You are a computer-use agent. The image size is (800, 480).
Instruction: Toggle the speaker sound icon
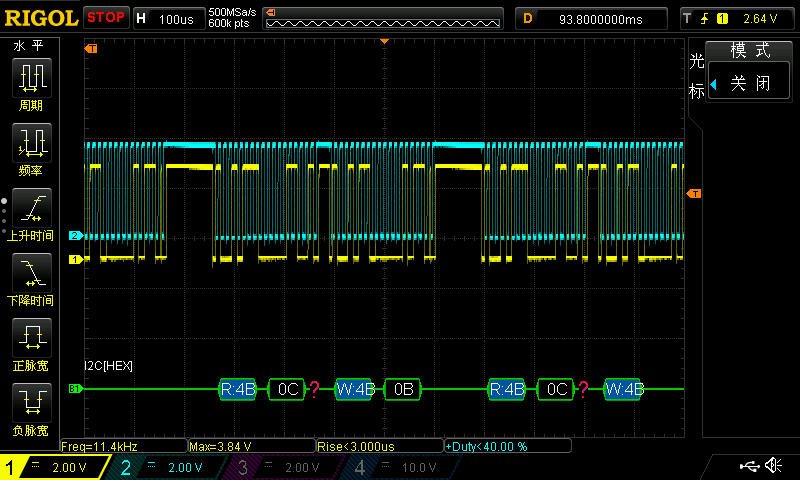774,466
